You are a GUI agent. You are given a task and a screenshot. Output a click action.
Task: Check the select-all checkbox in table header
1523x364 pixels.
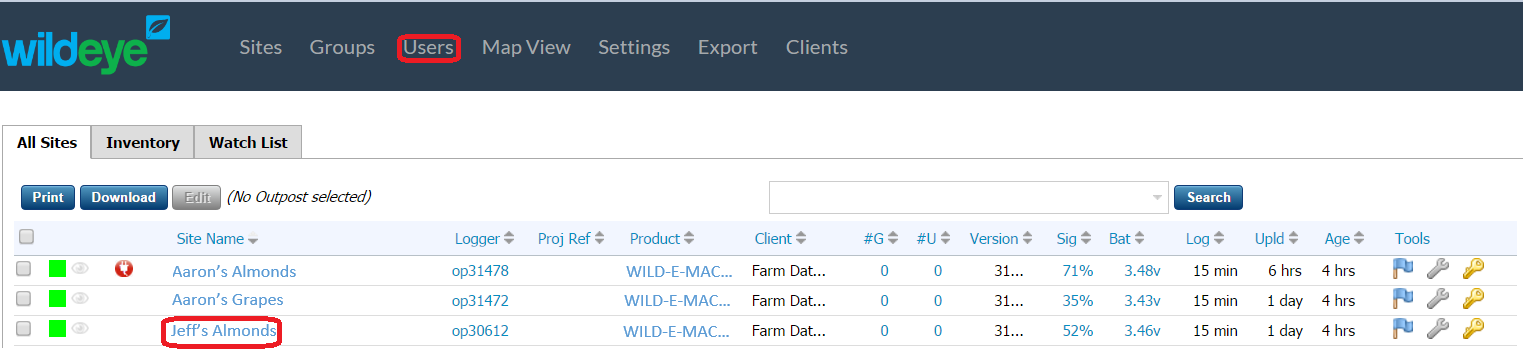click(27, 237)
